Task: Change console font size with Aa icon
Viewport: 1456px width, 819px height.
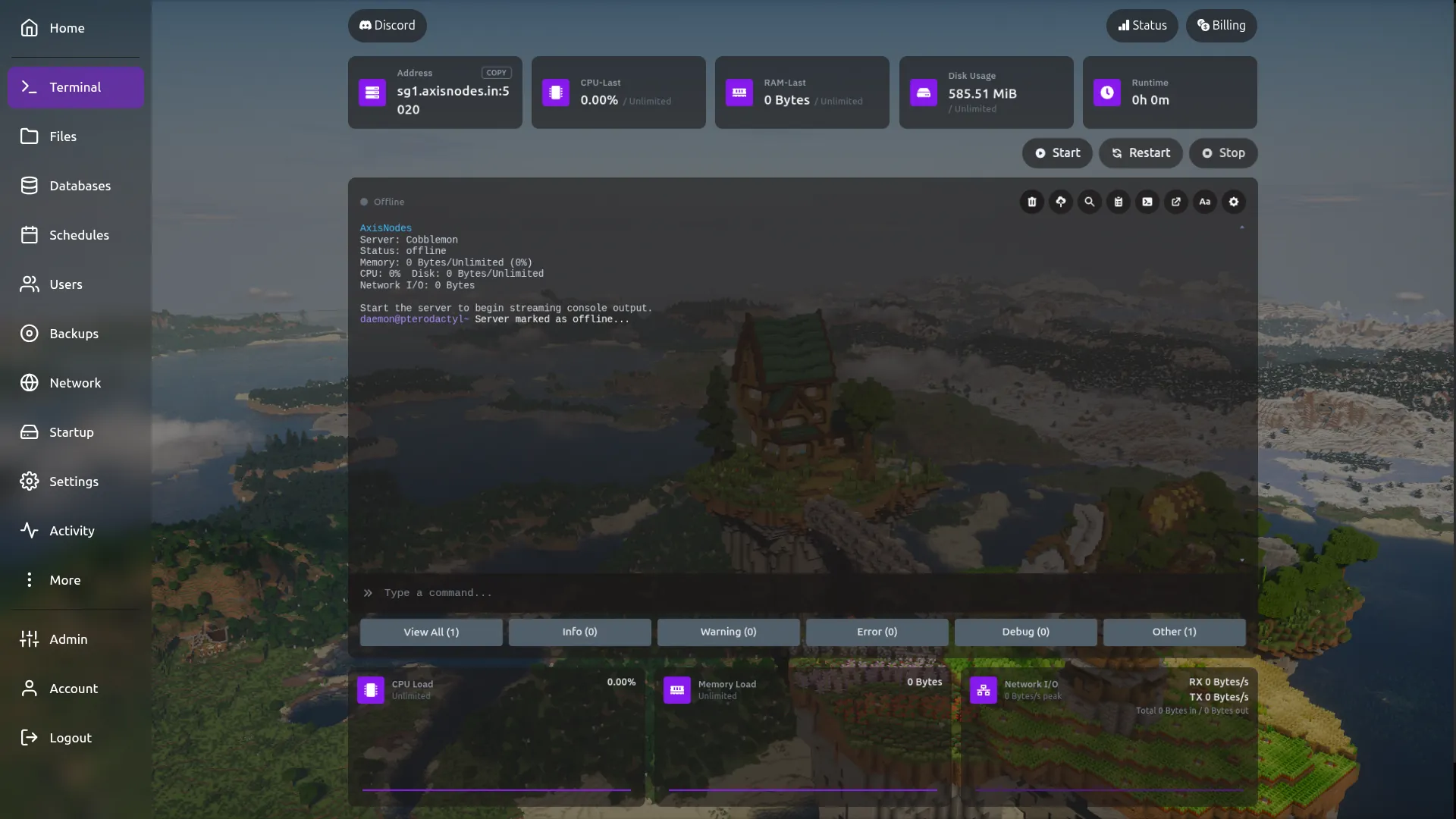Action: pyautogui.click(x=1204, y=202)
